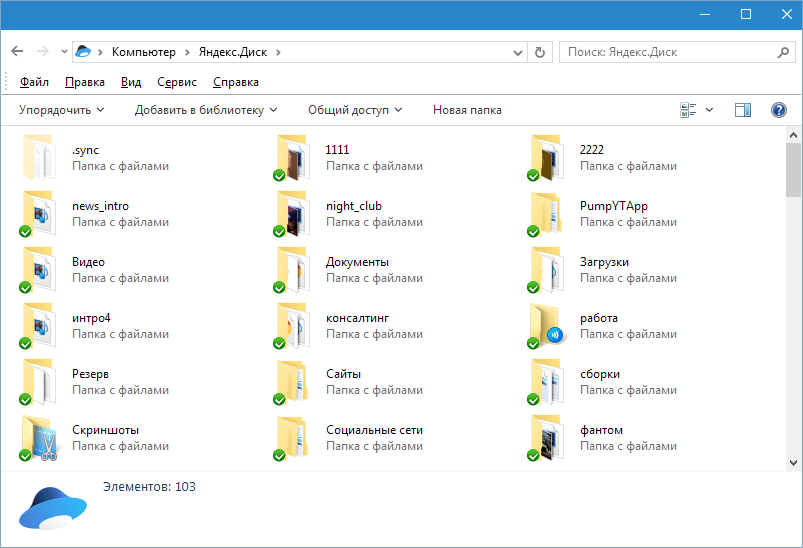This screenshot has height=548, width=803.
Task: Open the работа folder icon
Action: (x=548, y=326)
